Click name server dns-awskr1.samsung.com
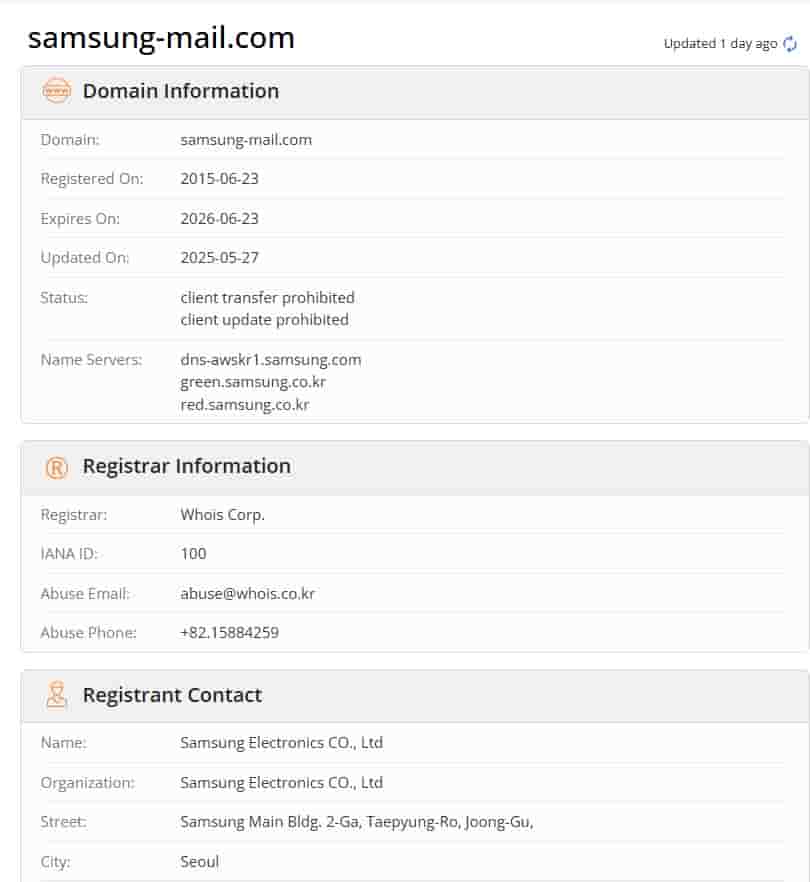 tap(271, 359)
